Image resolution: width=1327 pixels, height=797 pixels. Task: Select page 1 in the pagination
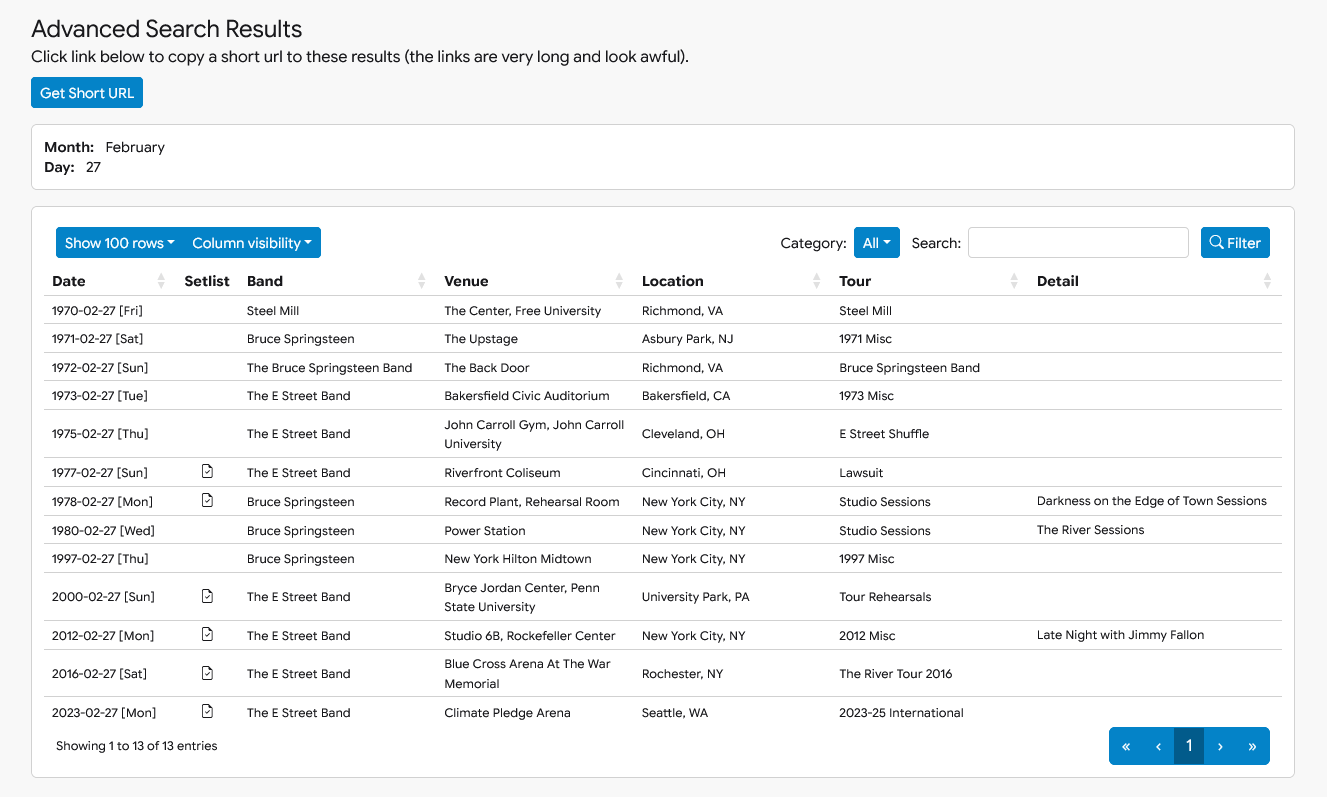click(x=1188, y=746)
